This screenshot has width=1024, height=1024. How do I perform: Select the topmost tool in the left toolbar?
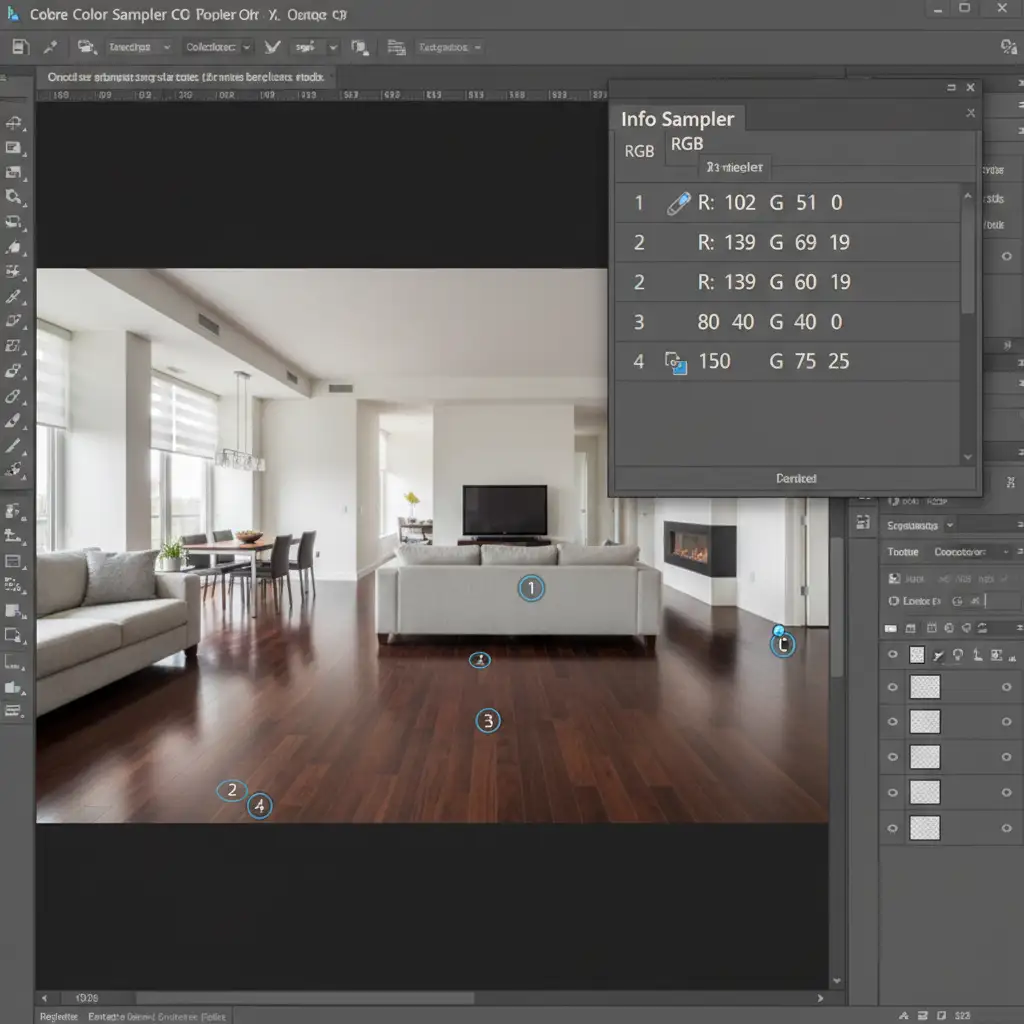point(14,123)
